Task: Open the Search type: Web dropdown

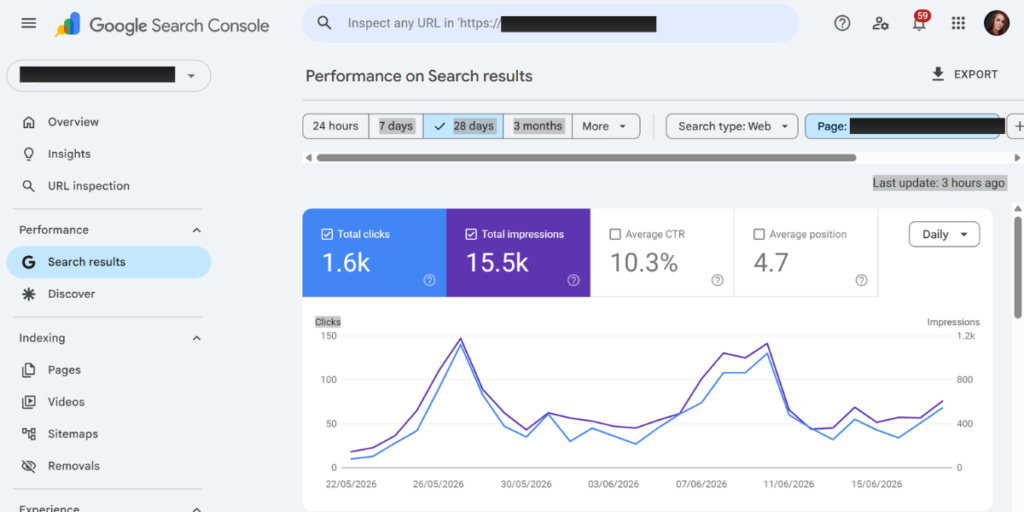Action: (x=731, y=126)
